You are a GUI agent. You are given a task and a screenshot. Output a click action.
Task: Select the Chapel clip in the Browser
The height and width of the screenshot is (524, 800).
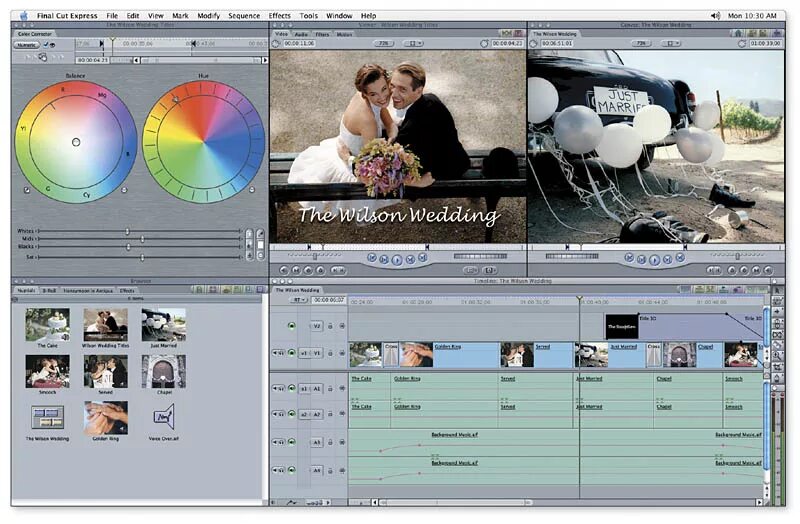point(163,371)
